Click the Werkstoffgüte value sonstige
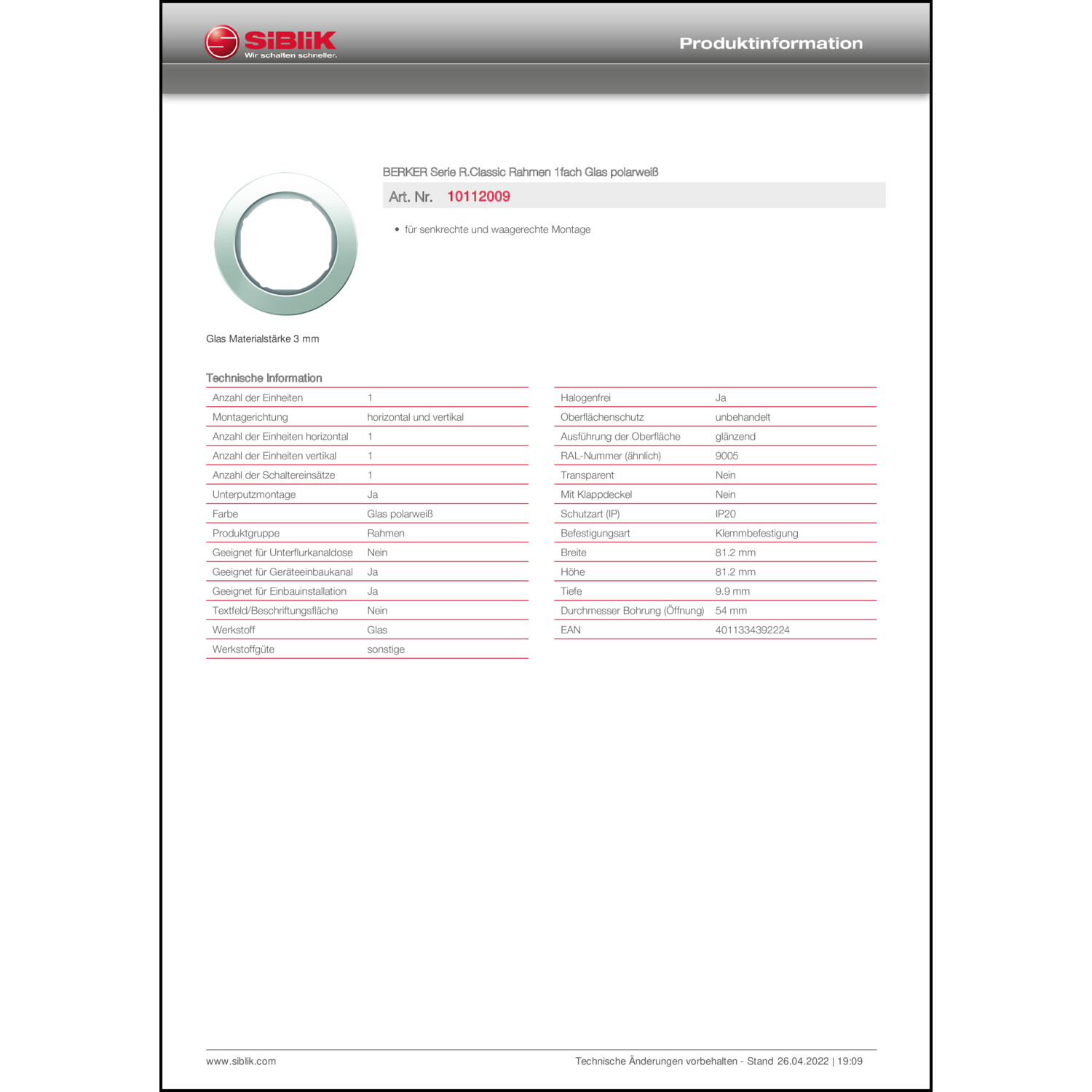The image size is (1092, 1092). (386, 649)
